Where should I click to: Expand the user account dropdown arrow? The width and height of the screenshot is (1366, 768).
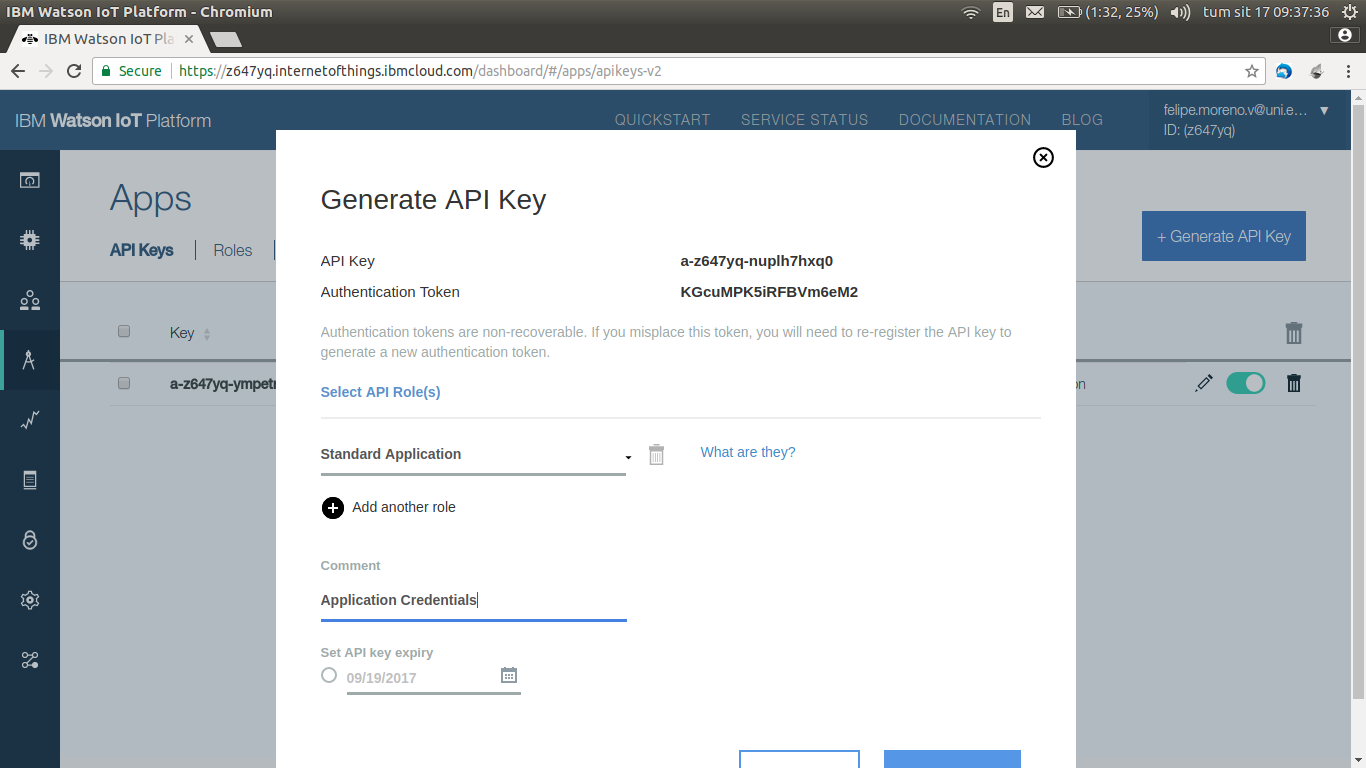pos(1324,110)
